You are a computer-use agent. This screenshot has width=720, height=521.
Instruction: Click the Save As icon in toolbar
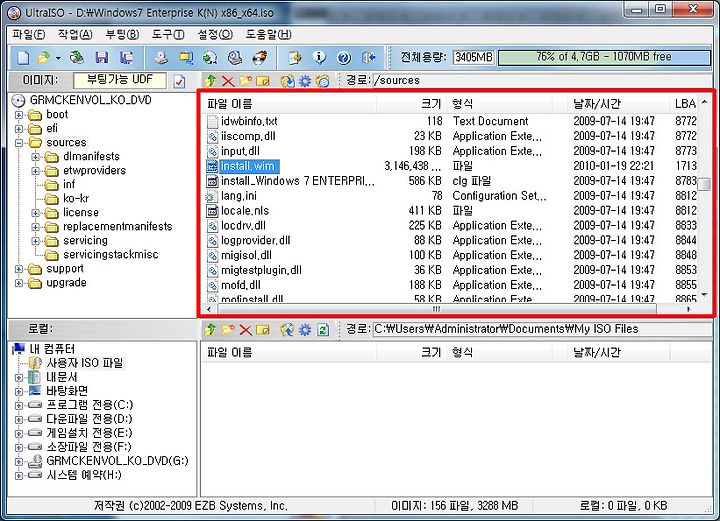(x=126, y=57)
